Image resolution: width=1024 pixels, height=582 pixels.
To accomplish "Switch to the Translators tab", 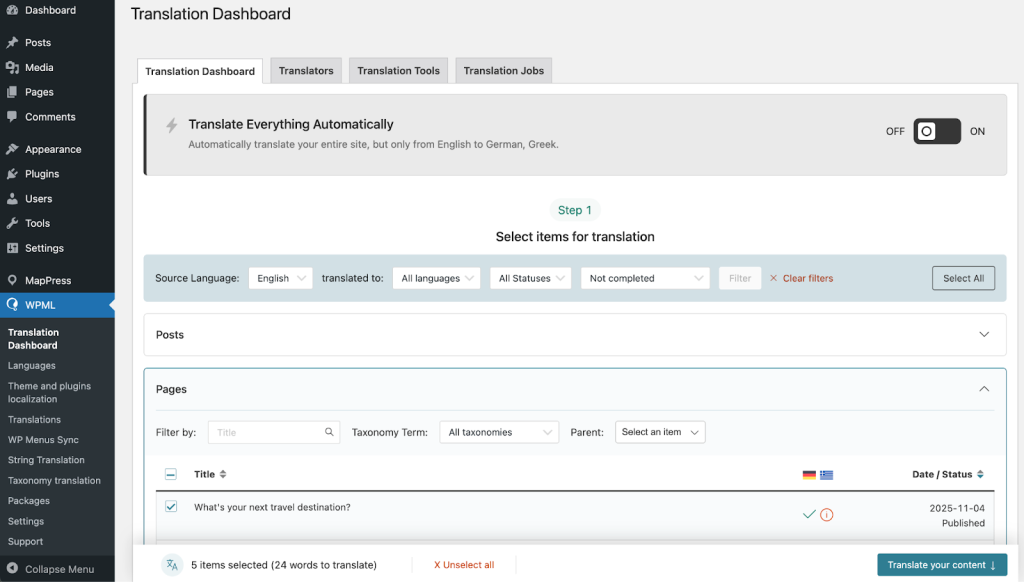I will (306, 71).
